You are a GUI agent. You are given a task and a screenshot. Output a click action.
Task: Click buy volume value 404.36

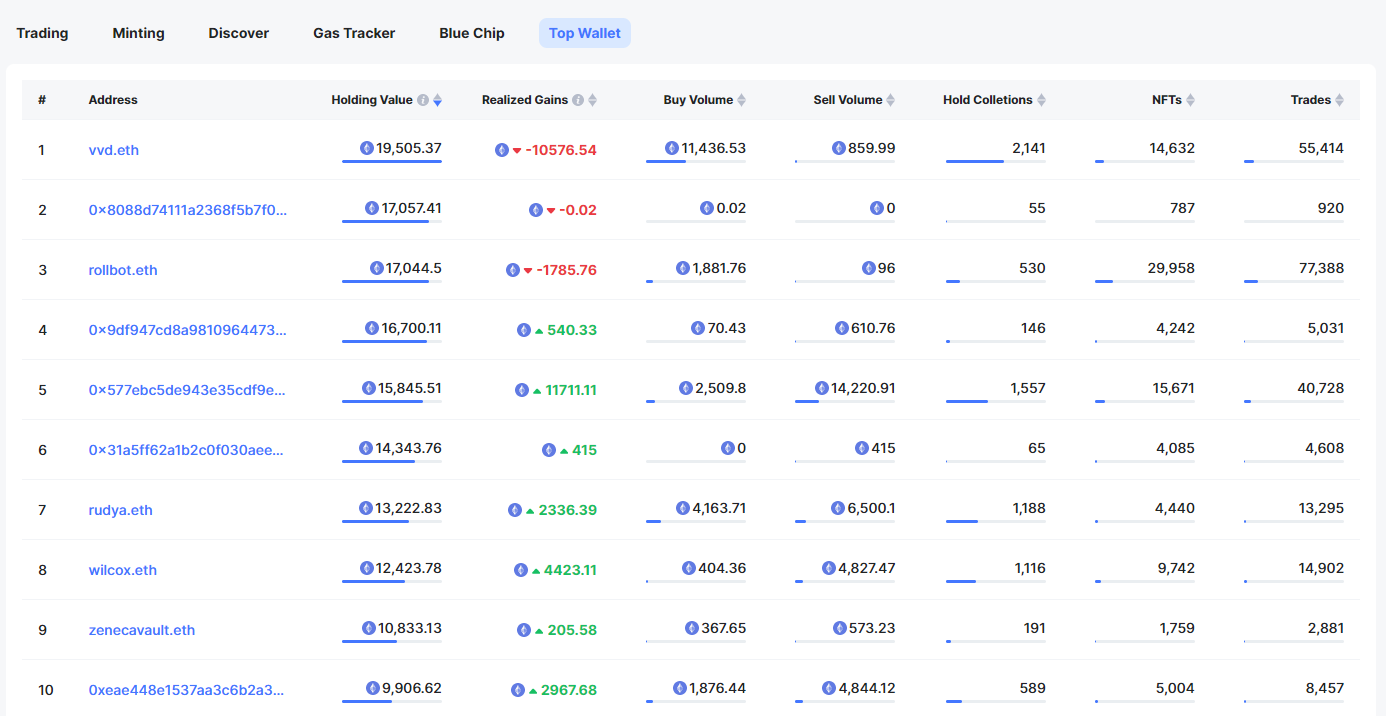pyautogui.click(x=722, y=568)
